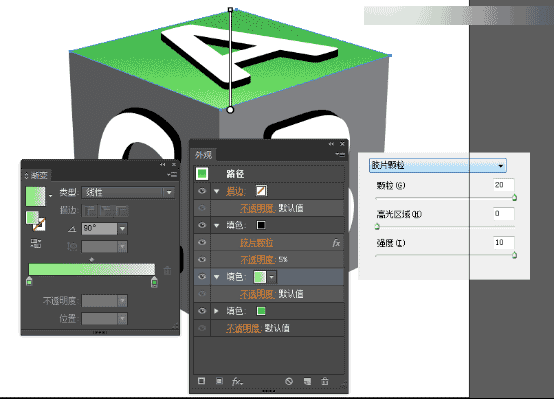Click the cycle arrows icon on the 渐变 tab
Screen dimensions: 554x399
click(x=26, y=175)
